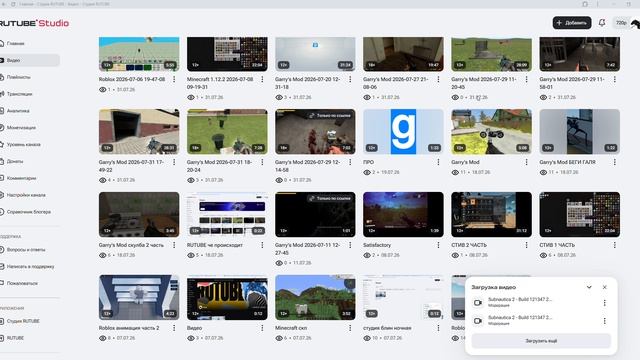
Task: Open the Трансляции broadcasts icon in sidebar
Action: click(x=2, y=94)
